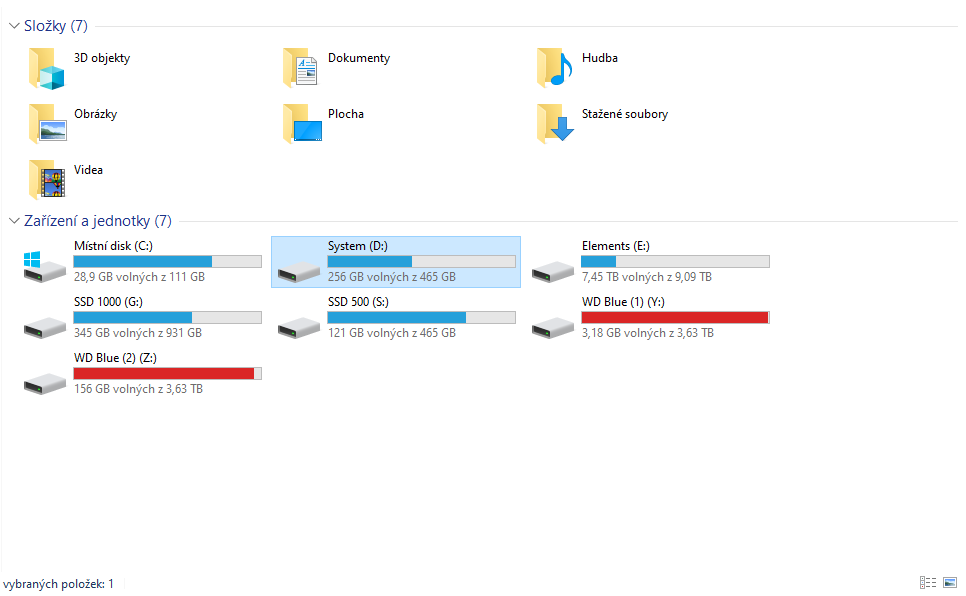This screenshot has height=596, width=966.
Task: Open the Obrázky pictures folder icon
Action: tap(47, 124)
